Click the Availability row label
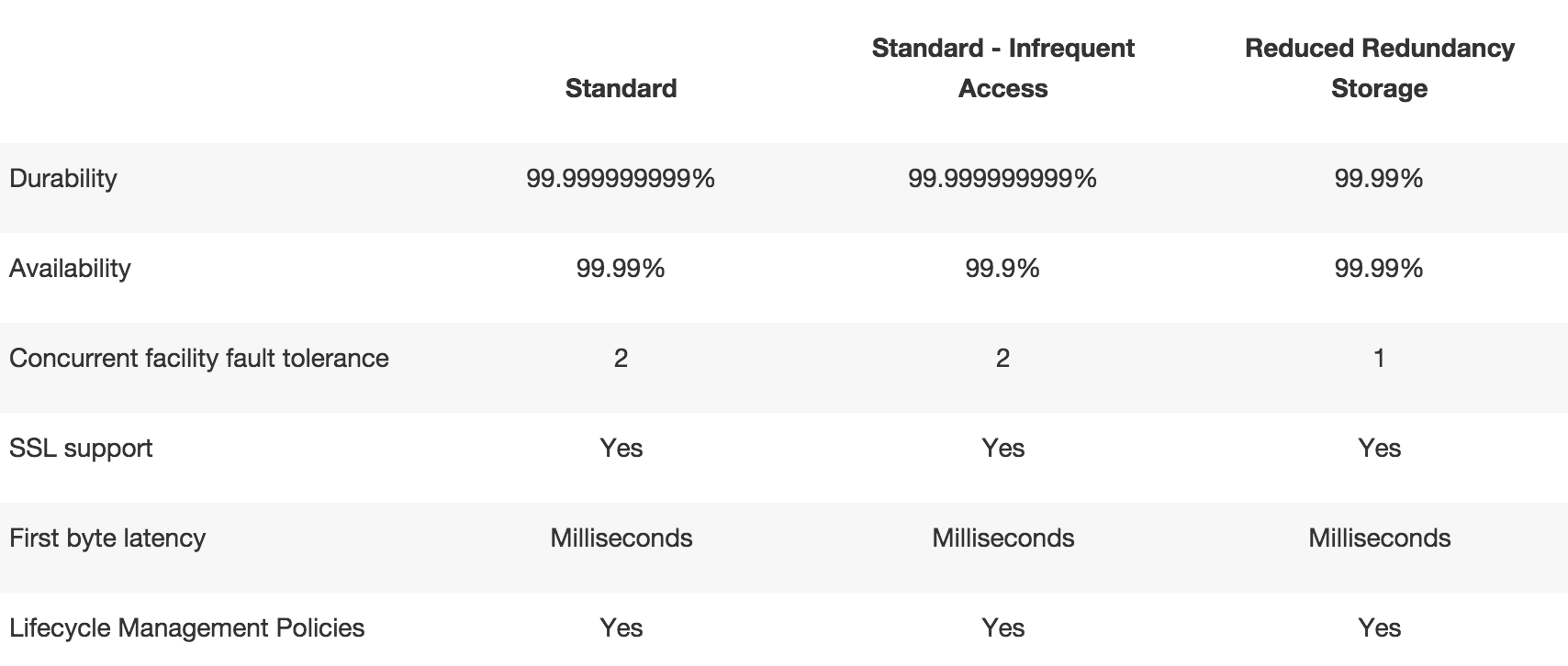Screen dimensions: 1568x666 (x=70, y=268)
